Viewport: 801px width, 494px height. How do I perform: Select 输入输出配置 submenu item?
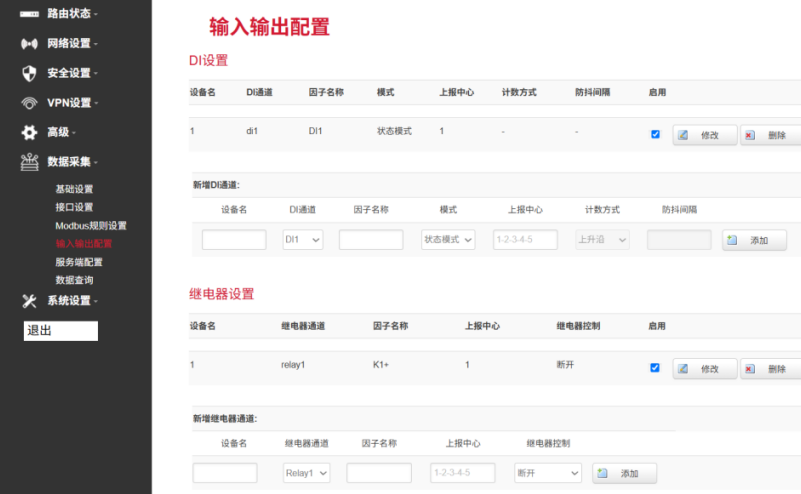pyautogui.click(x=84, y=244)
